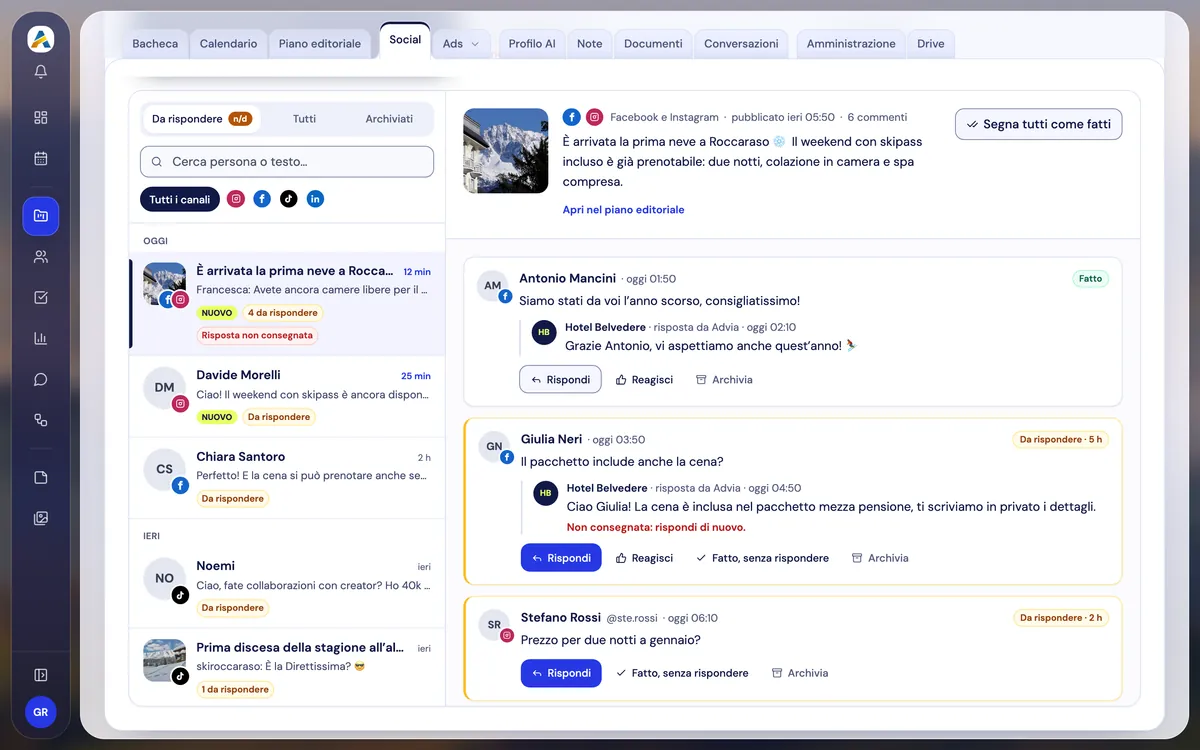1200x750 pixels.
Task: Expand the Ads tab dropdown
Action: (463, 44)
